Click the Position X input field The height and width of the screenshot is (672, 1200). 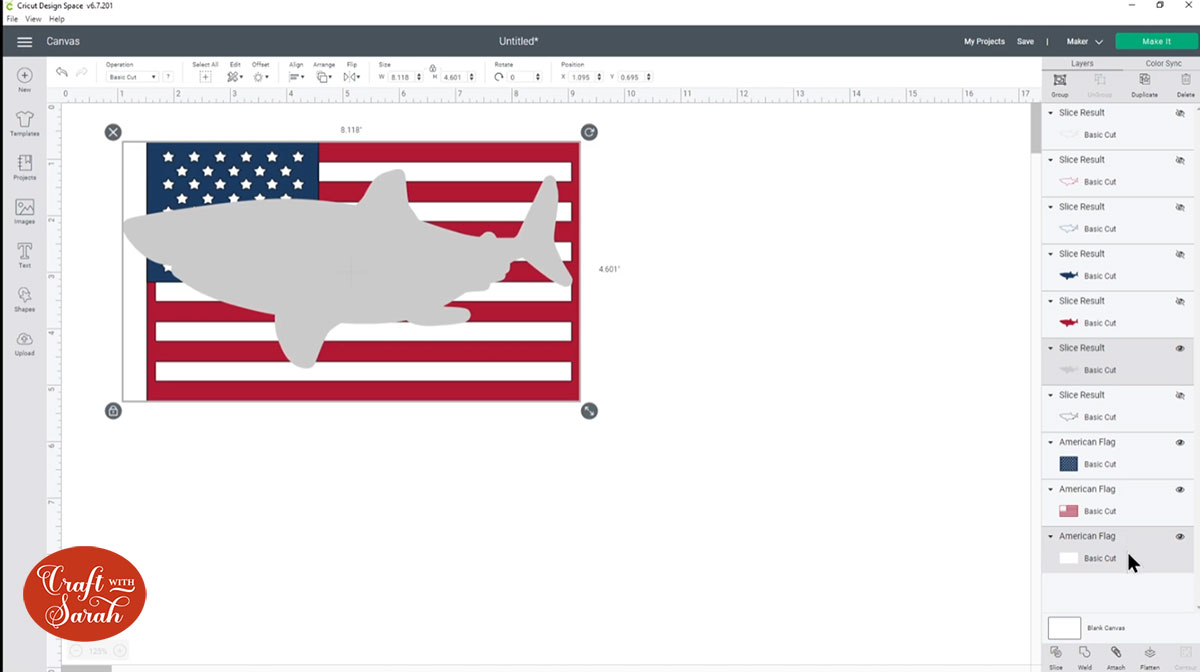tap(586, 77)
